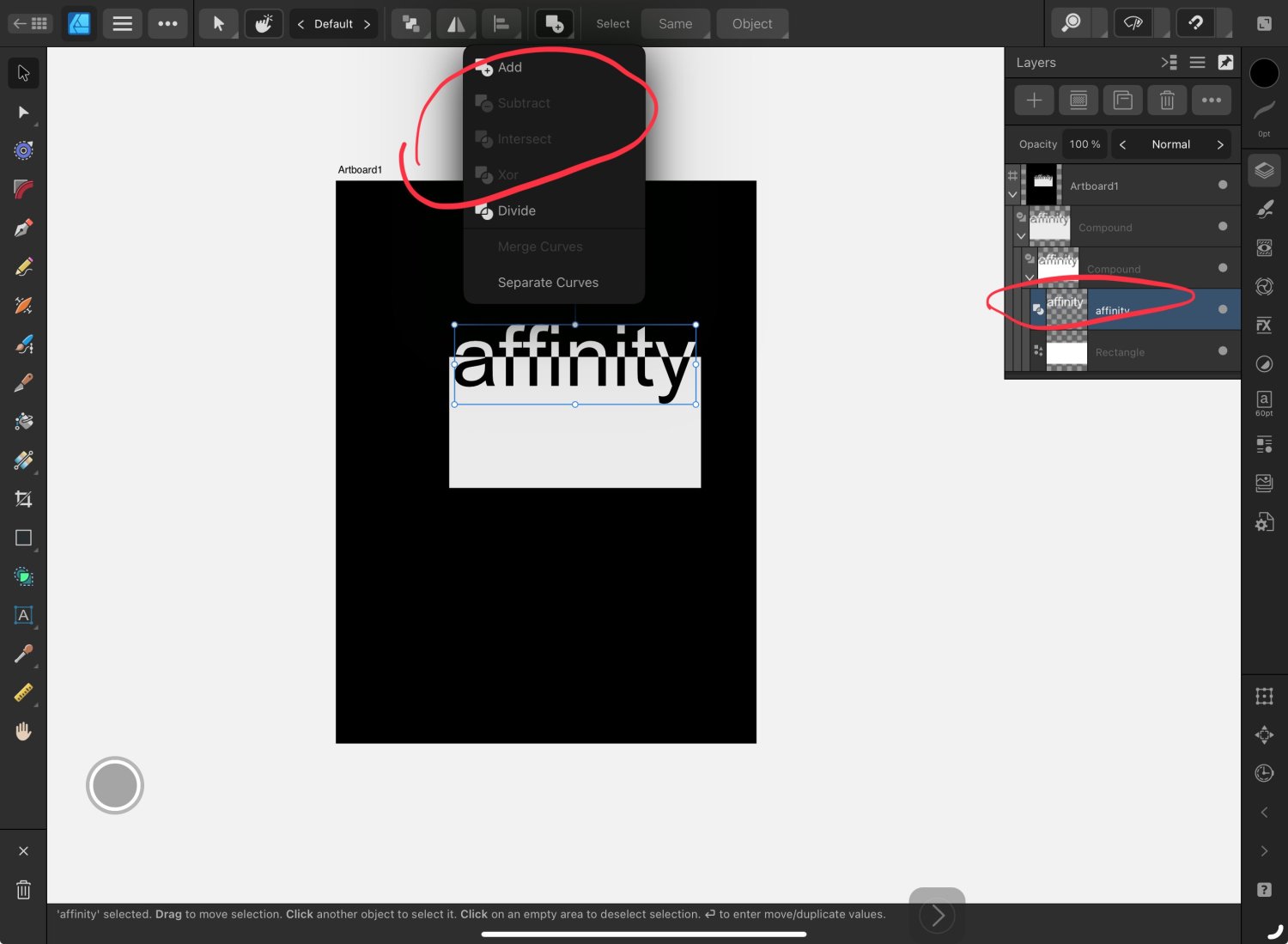Viewport: 1288px width, 944px height.
Task: Collapse the nested Compound layer
Action: click(x=1030, y=277)
